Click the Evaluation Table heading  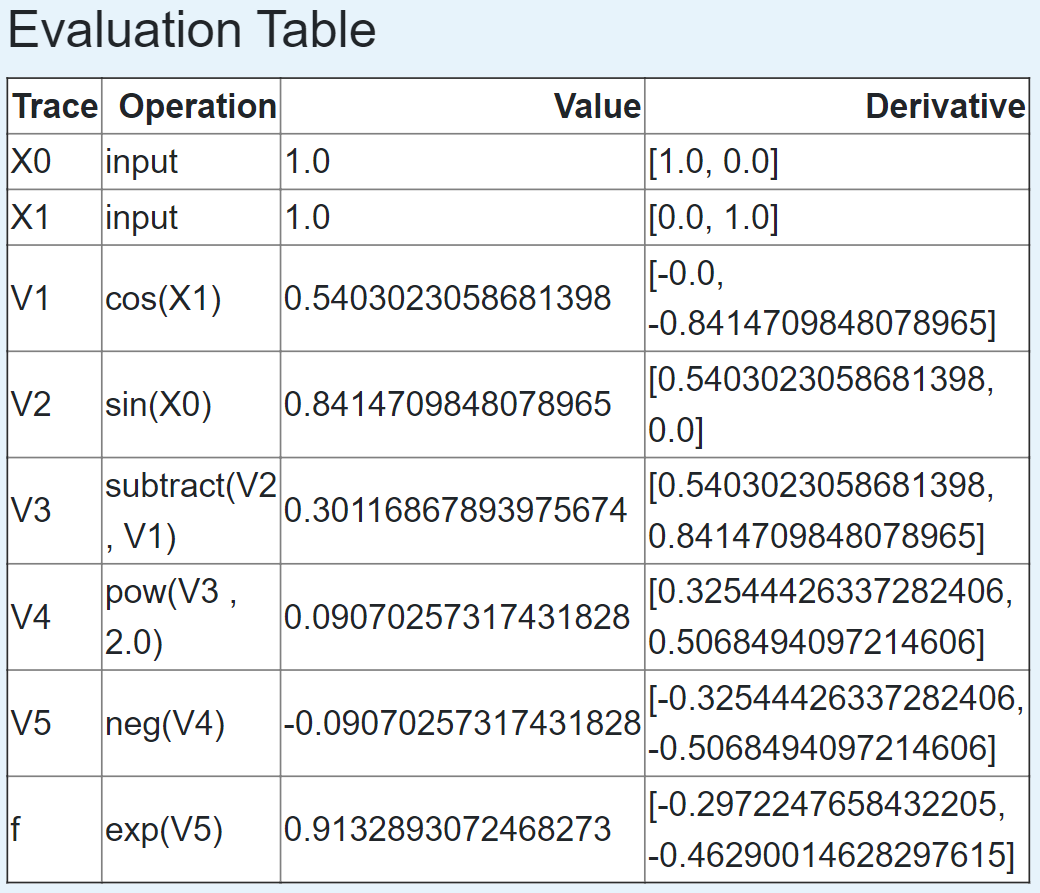(192, 31)
